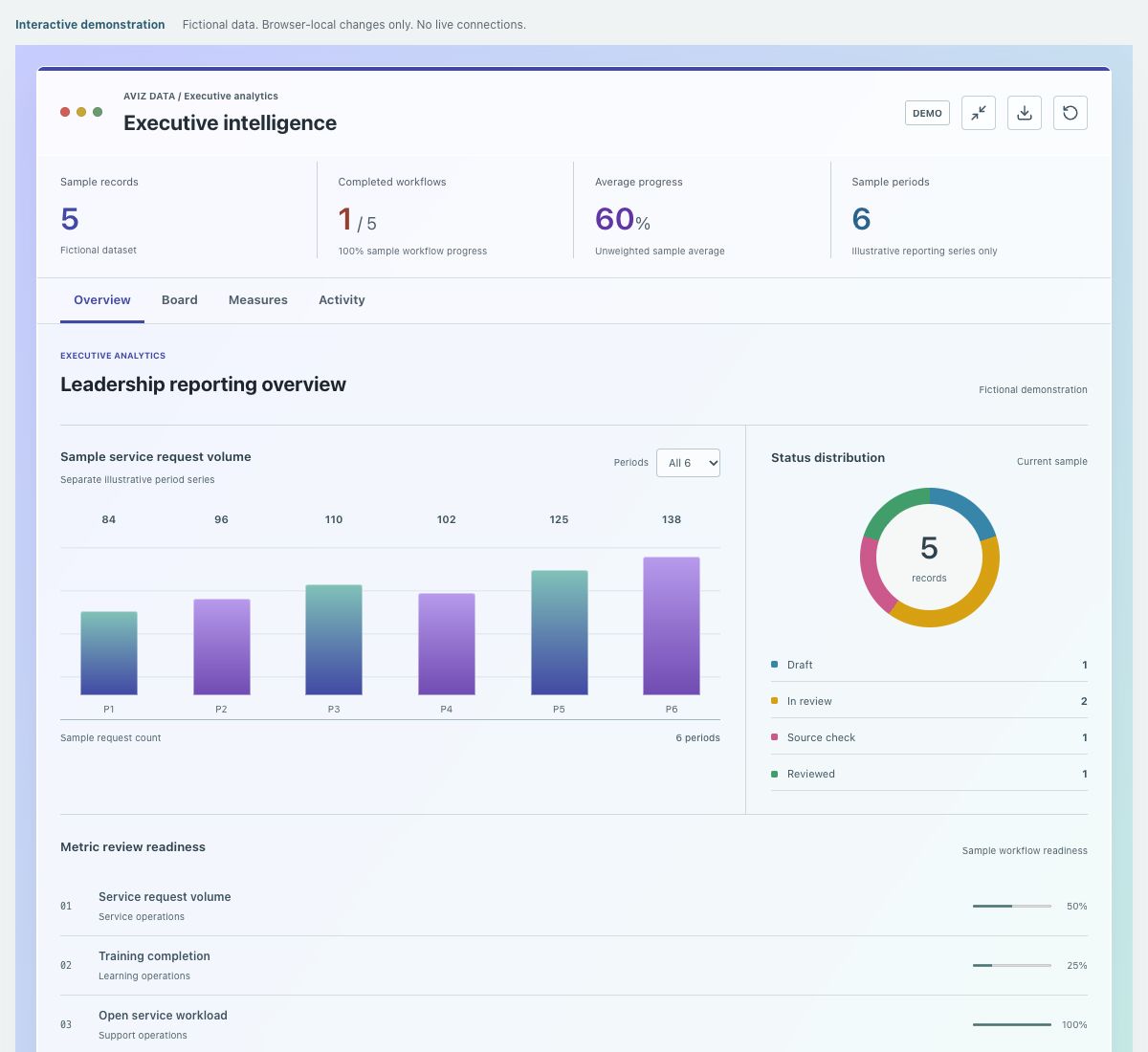Click the Status distribution heading
The height and width of the screenshot is (1052, 1148).
pyautogui.click(x=828, y=458)
